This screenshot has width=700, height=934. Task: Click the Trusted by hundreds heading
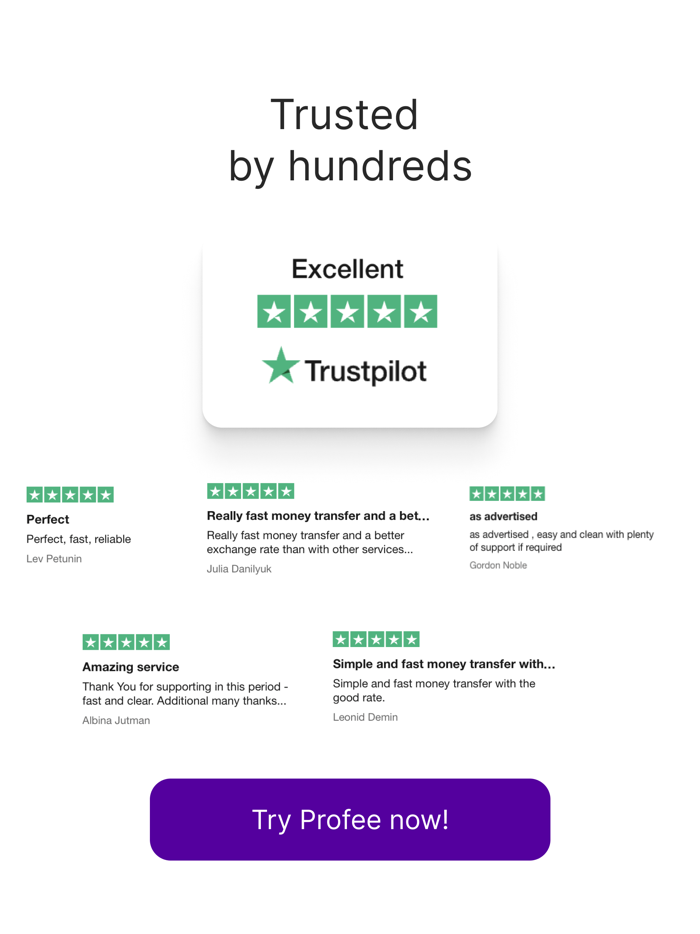pos(349,140)
